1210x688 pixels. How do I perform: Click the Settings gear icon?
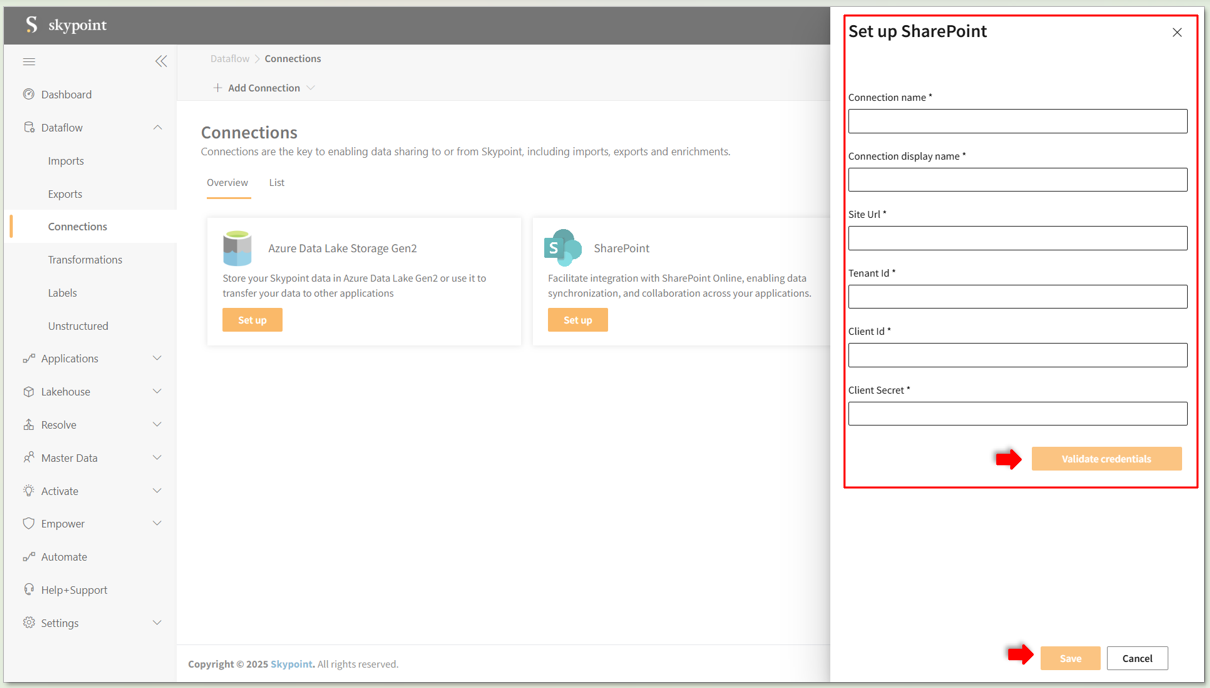tap(29, 623)
